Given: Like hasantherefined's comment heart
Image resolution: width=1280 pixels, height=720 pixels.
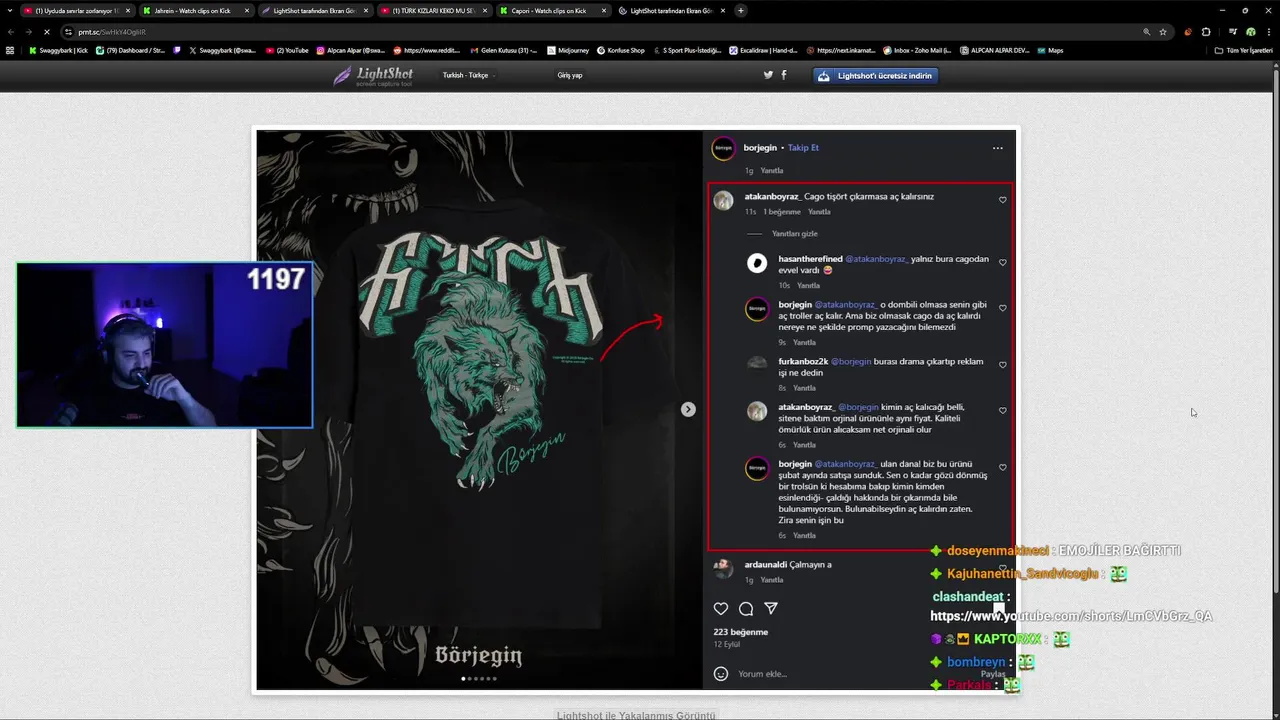Looking at the screenshot, I should click(x=1003, y=263).
